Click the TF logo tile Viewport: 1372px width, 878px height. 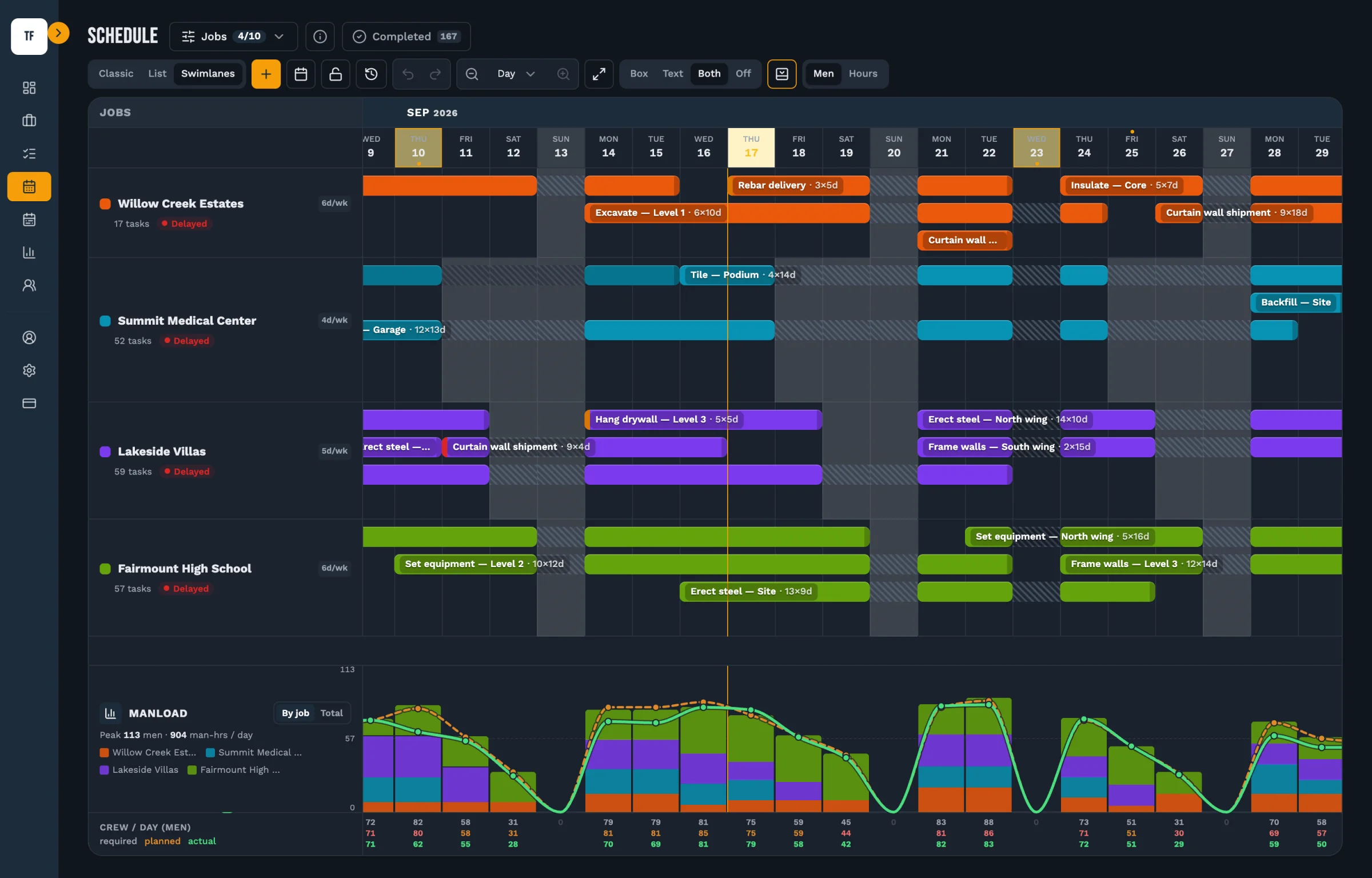tap(29, 36)
